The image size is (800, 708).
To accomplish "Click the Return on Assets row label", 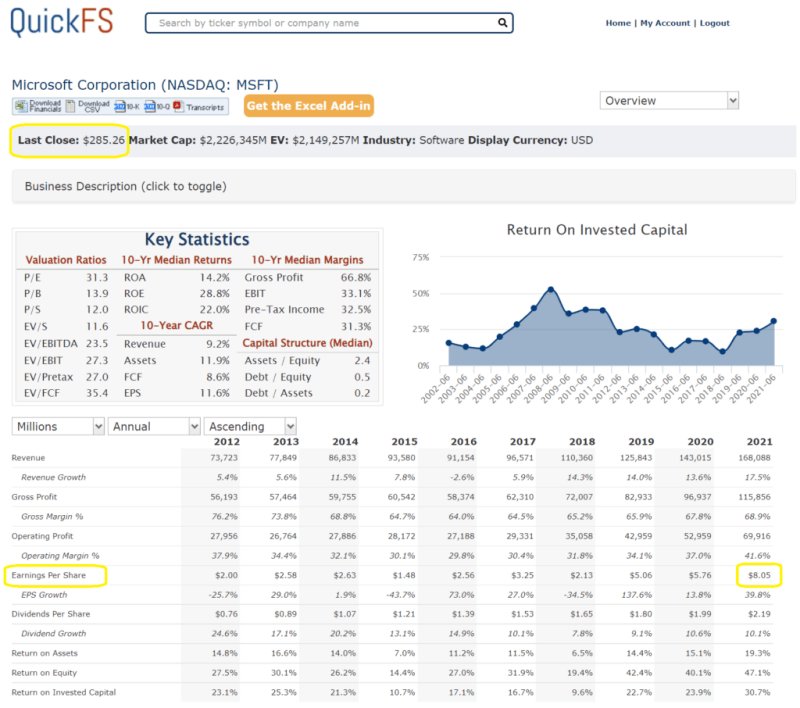I will pyautogui.click(x=45, y=653).
